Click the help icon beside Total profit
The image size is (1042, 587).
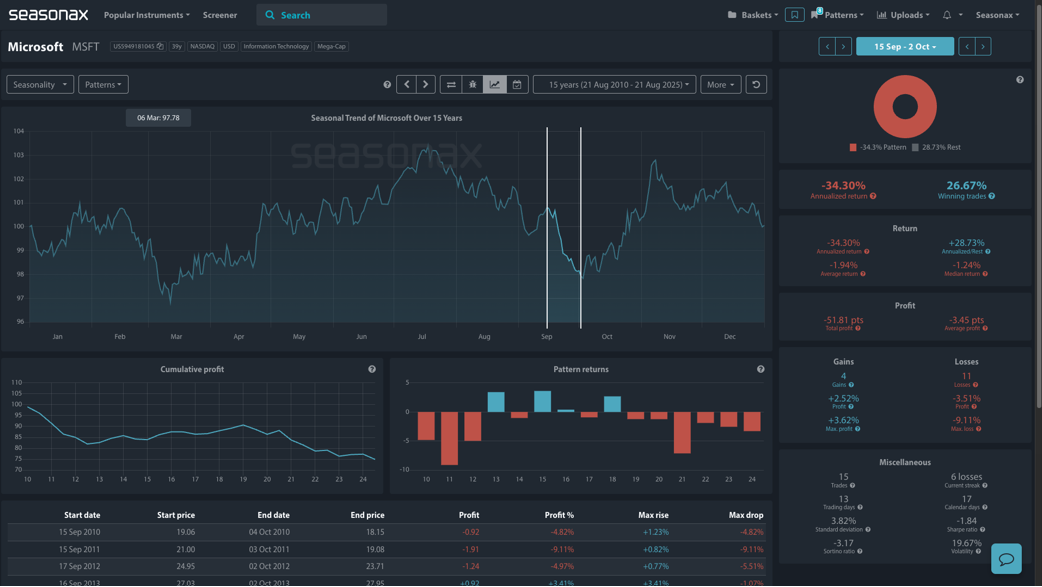tap(858, 328)
